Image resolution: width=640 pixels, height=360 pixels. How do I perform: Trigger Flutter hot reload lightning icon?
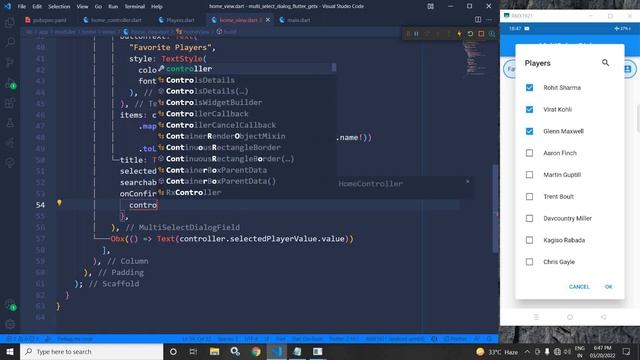pos(459,34)
